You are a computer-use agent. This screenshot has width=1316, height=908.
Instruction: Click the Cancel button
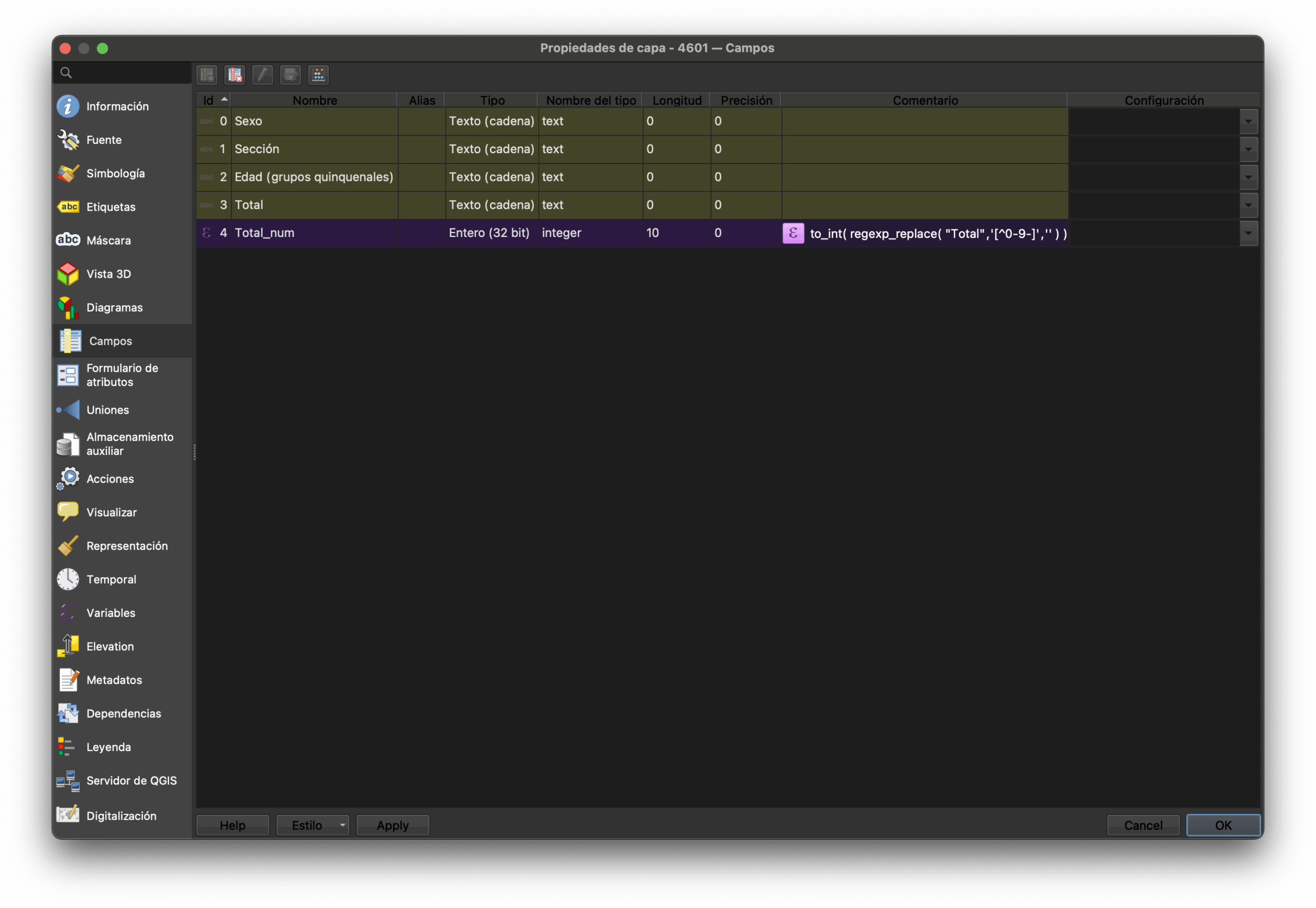point(1143,825)
